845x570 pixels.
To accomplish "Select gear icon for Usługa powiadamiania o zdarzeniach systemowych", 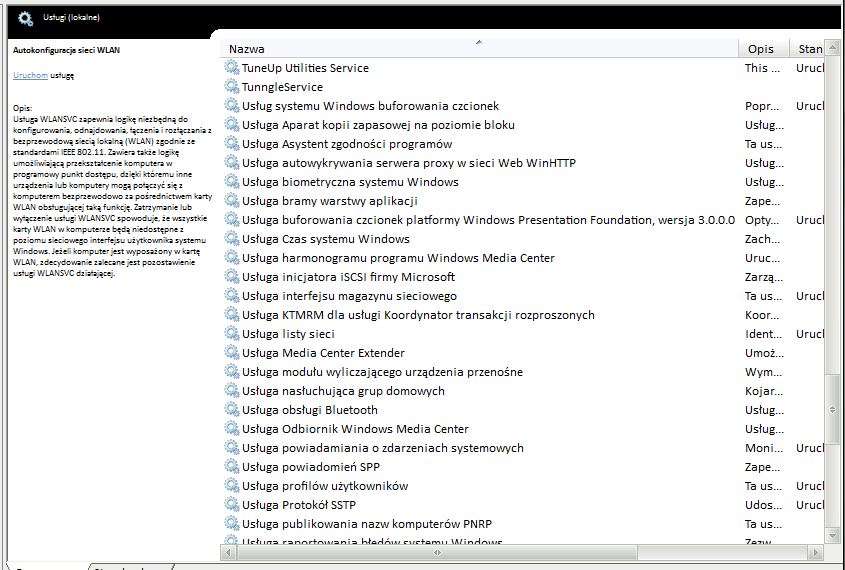I will pyautogui.click(x=232, y=447).
